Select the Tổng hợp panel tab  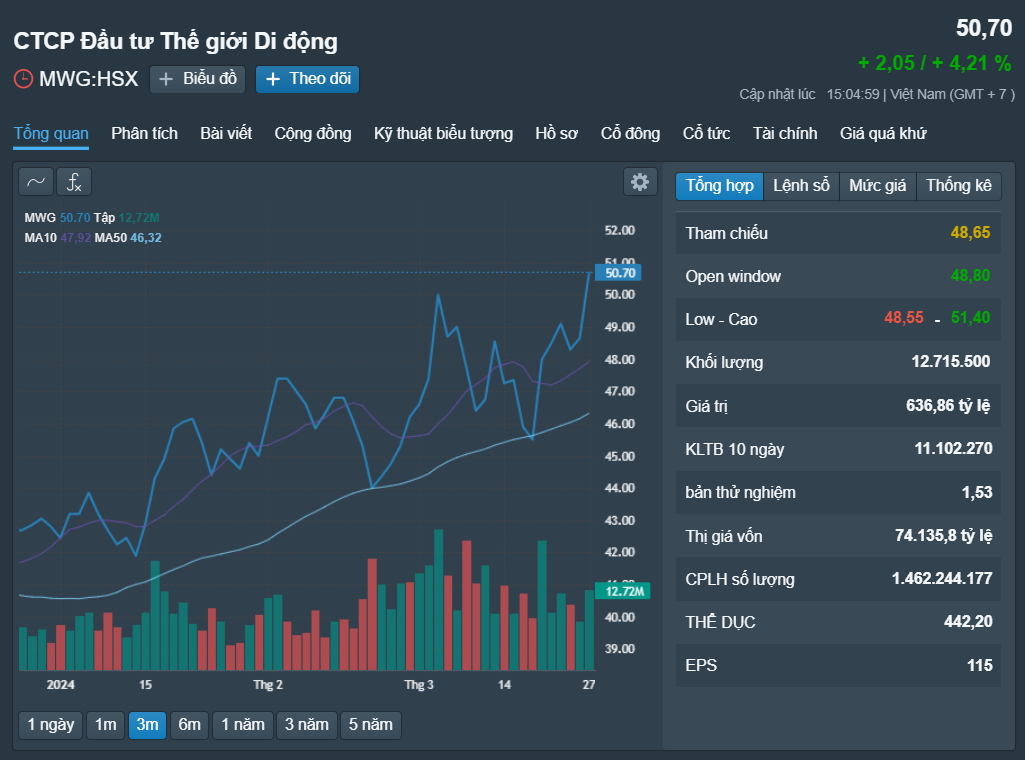point(719,186)
